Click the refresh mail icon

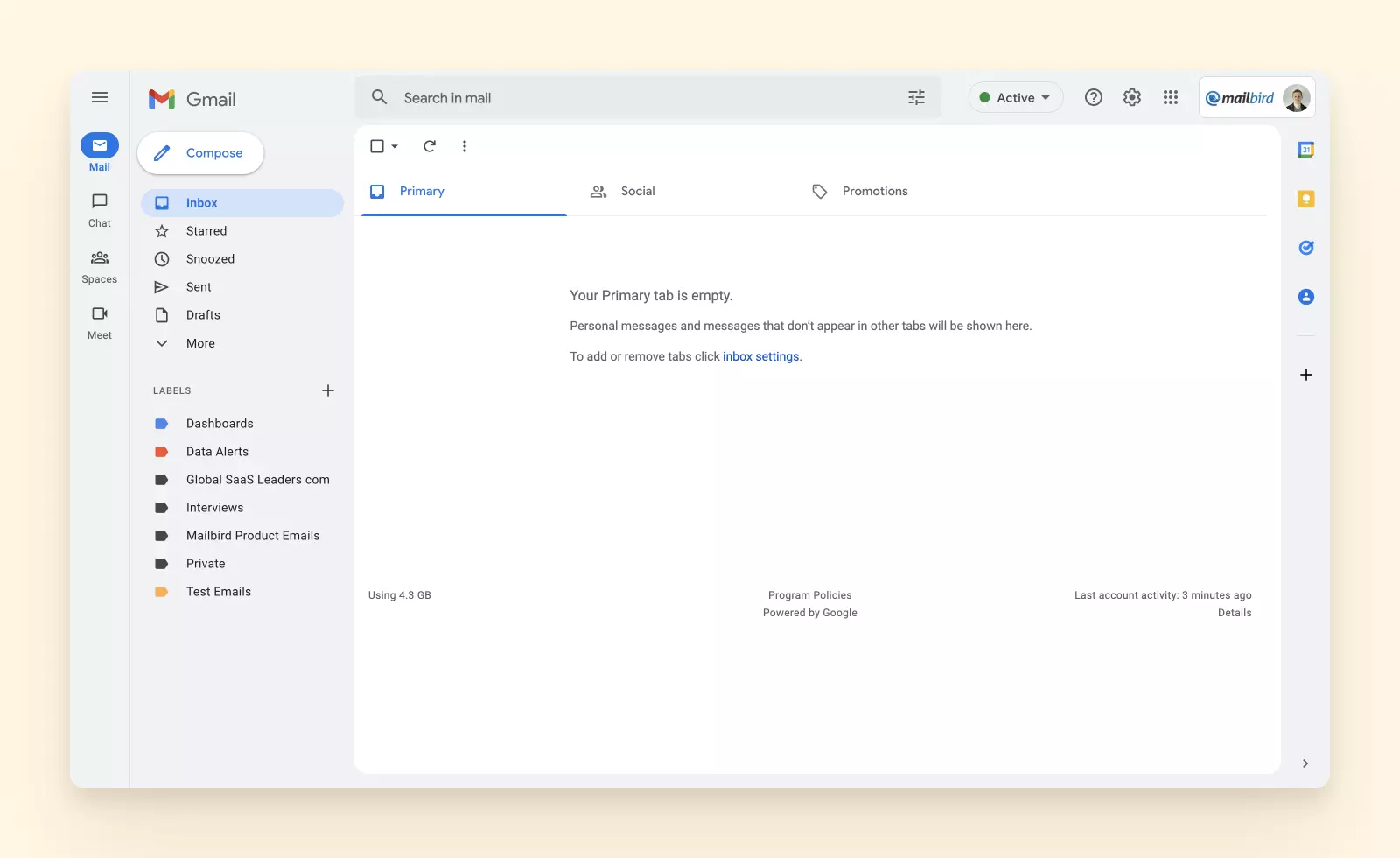pos(430,146)
